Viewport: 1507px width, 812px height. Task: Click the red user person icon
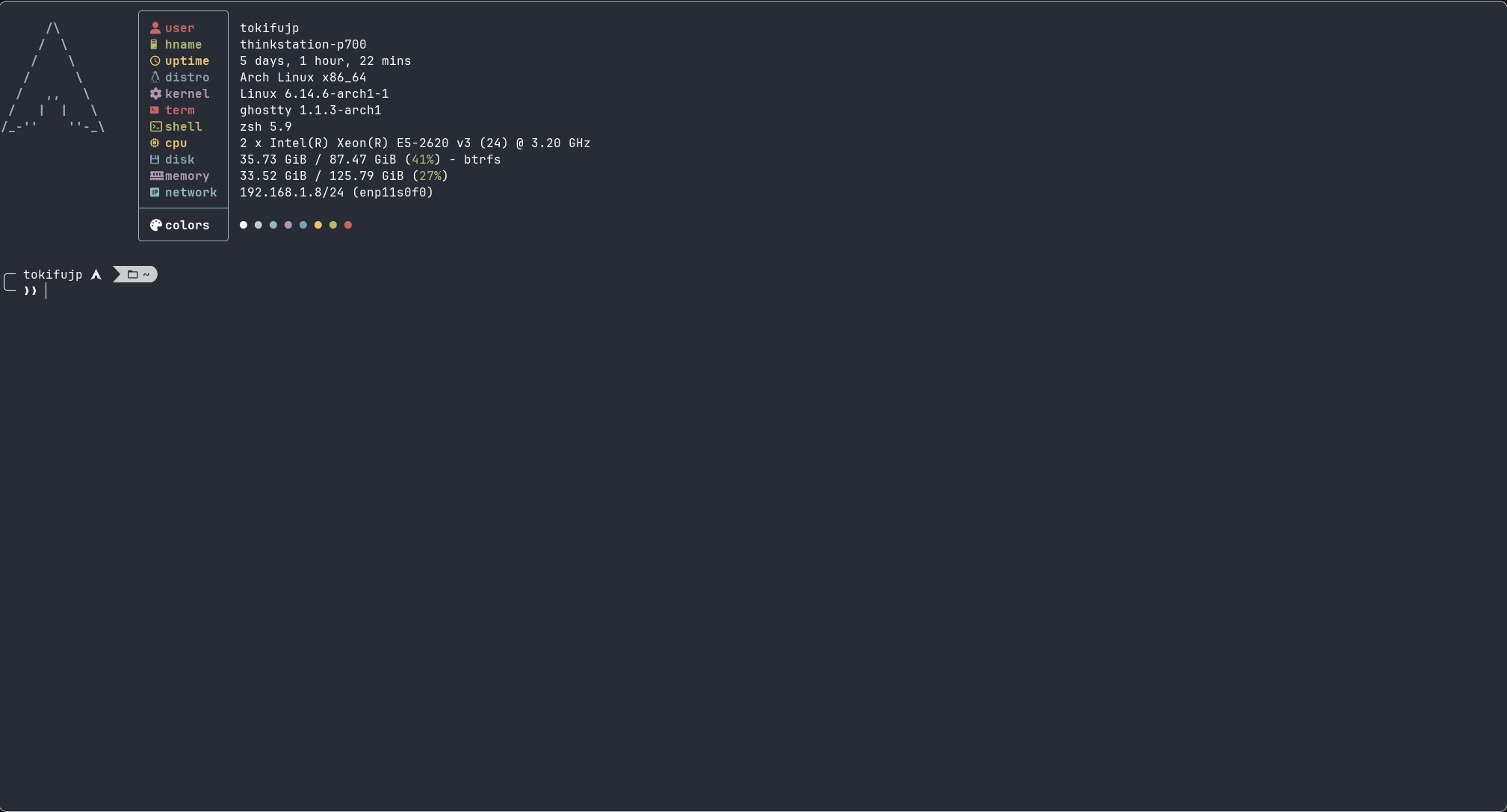point(155,28)
